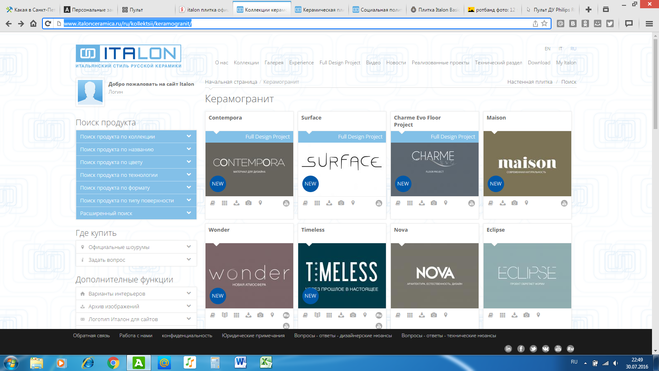Click download icon under Surface card
Image resolution: width=659 pixels, height=371 pixels.
[x=329, y=203]
